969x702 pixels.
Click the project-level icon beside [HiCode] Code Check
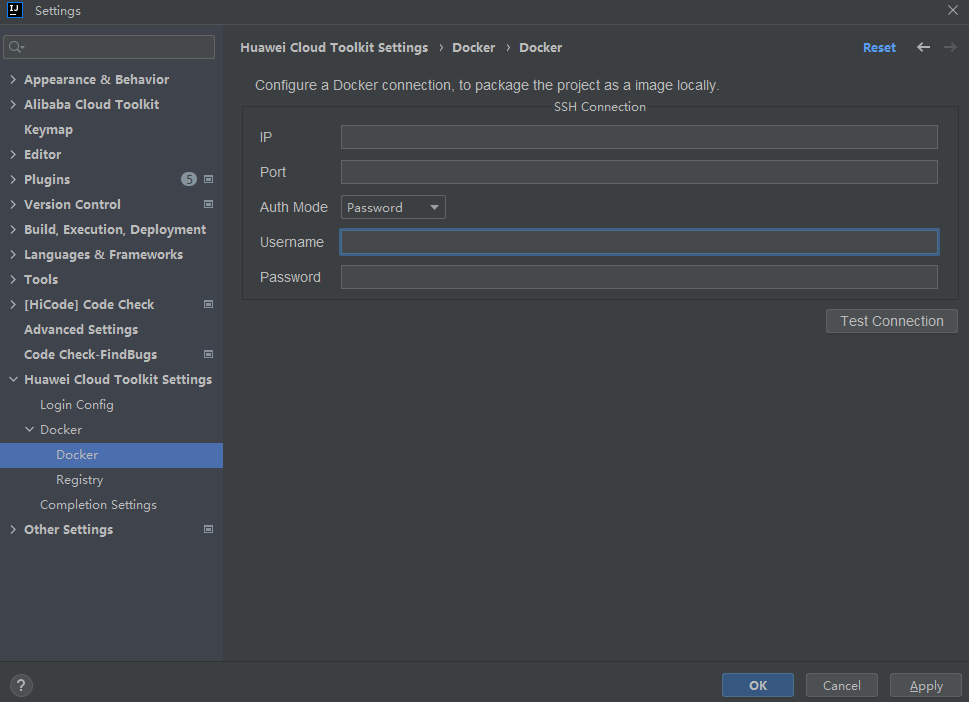[x=208, y=304]
